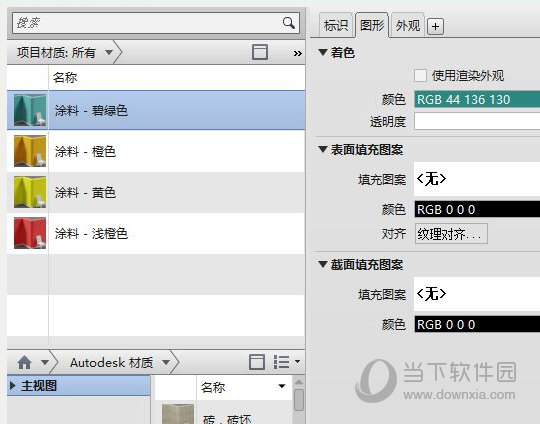Viewport: 540px width, 424px height.
Task: Click the 纹理对齐... button
Action: pos(451,234)
